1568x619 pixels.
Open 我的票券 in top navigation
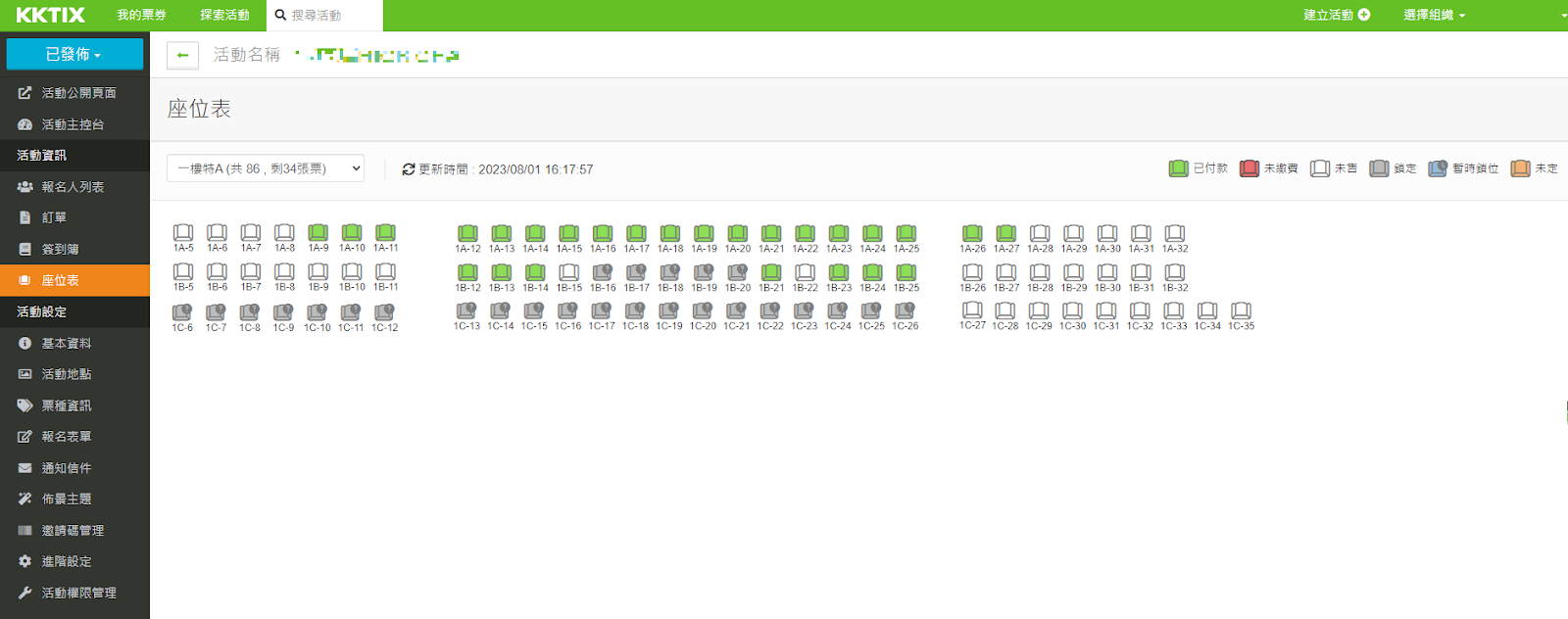(141, 15)
